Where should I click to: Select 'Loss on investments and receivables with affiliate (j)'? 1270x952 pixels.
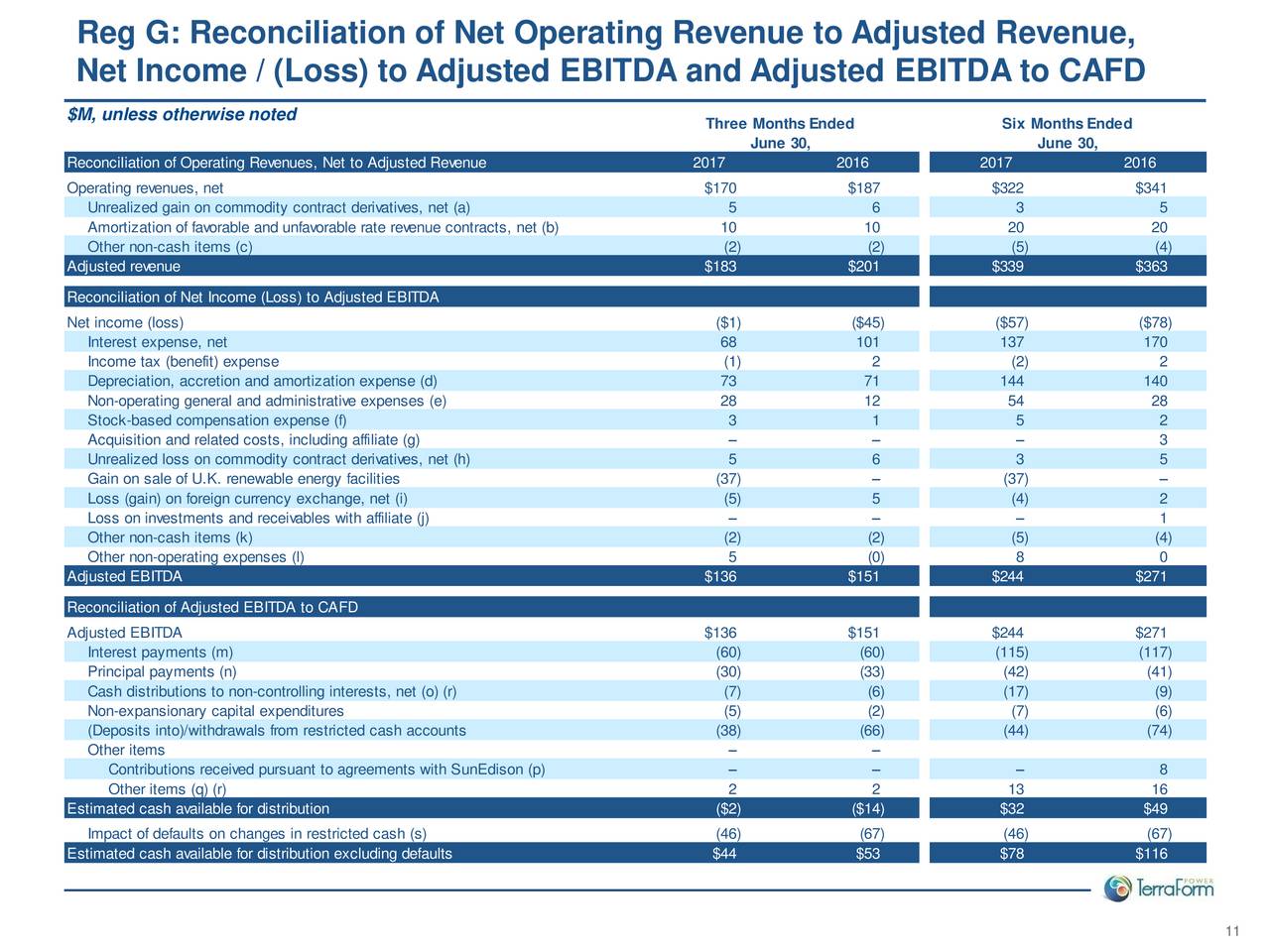[258, 518]
